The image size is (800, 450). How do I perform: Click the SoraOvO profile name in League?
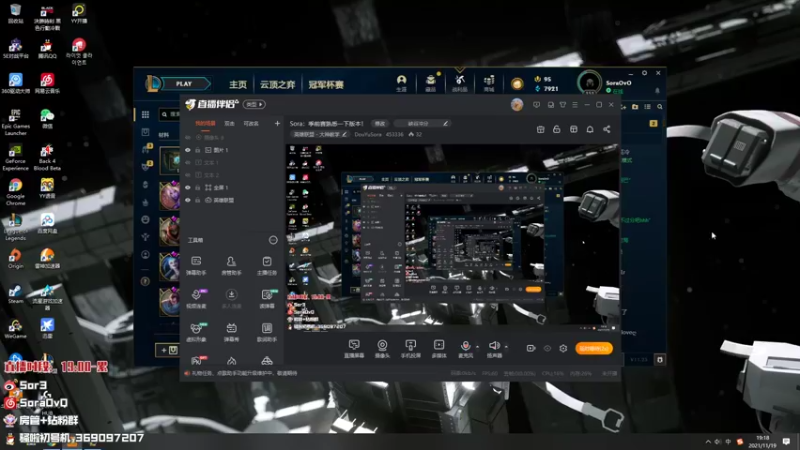pyautogui.click(x=618, y=83)
